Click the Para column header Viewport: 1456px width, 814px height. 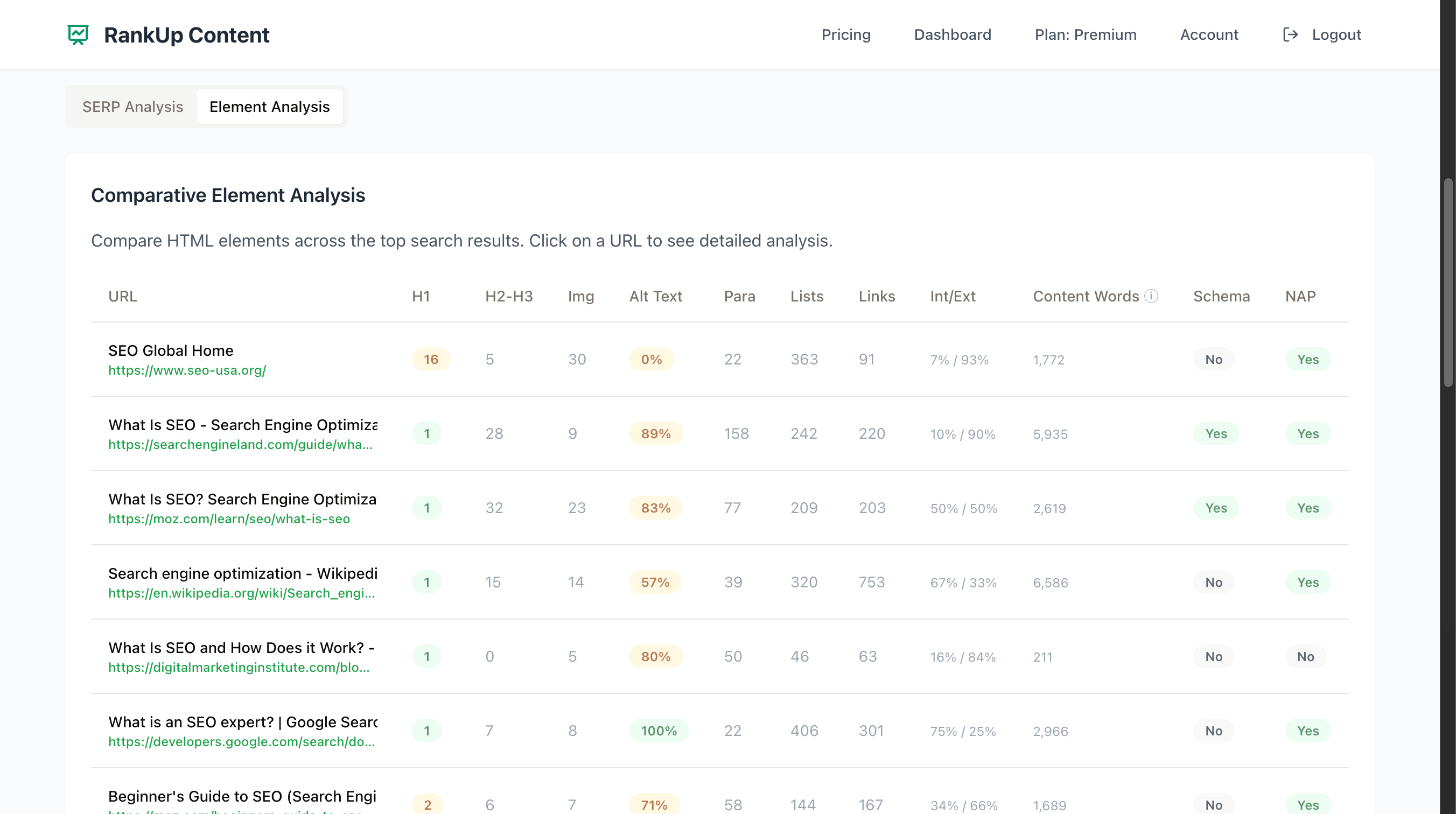(x=739, y=296)
